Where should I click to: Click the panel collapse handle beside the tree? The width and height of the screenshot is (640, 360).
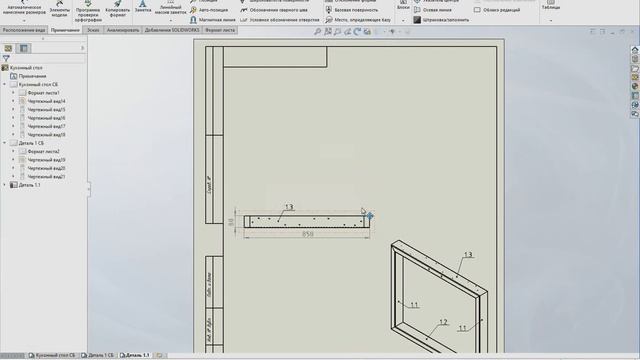(89, 189)
